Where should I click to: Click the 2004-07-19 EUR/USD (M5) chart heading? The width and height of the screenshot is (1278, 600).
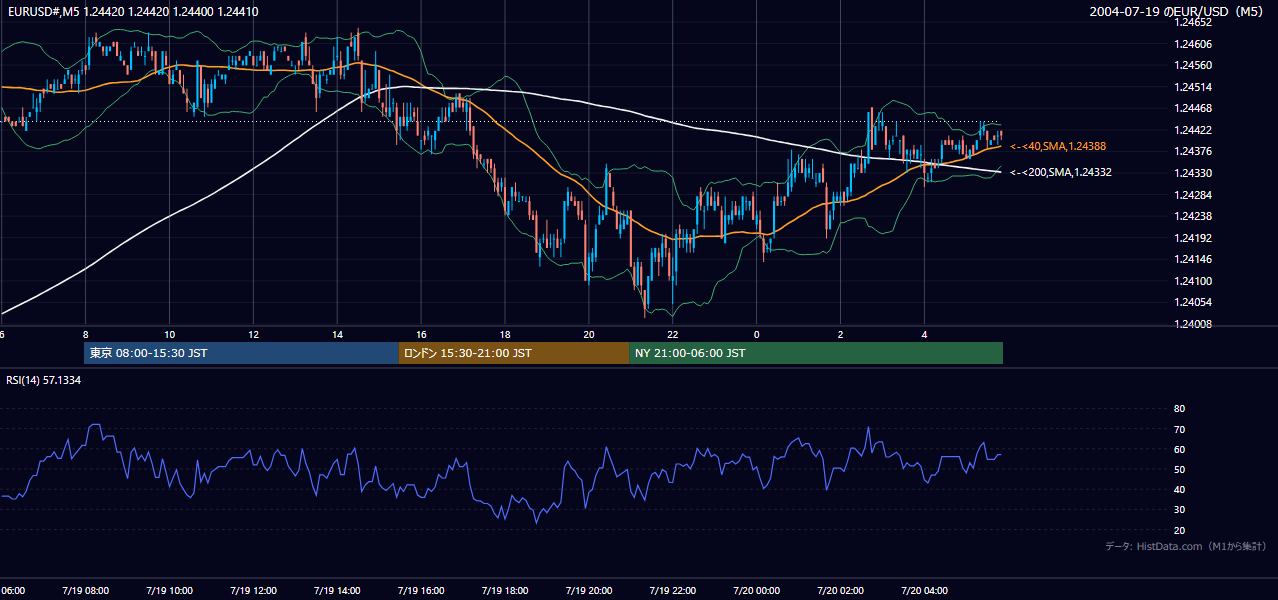pyautogui.click(x=1174, y=11)
